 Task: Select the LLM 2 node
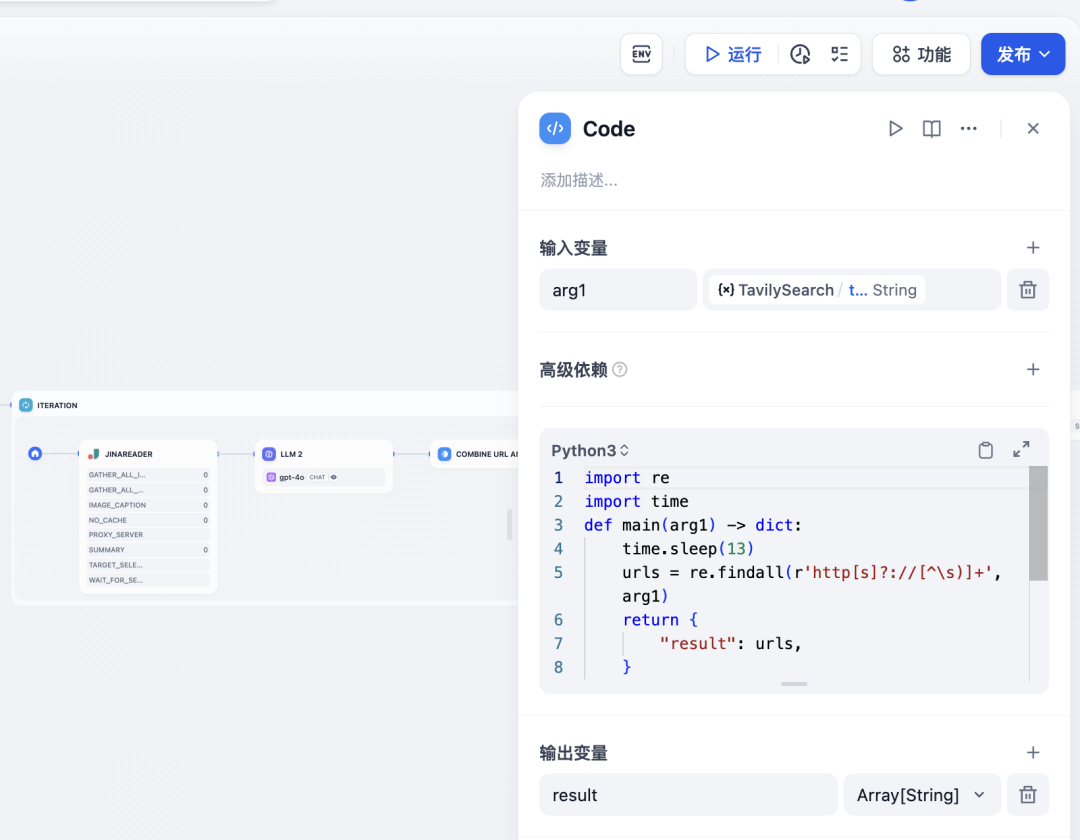(x=324, y=466)
